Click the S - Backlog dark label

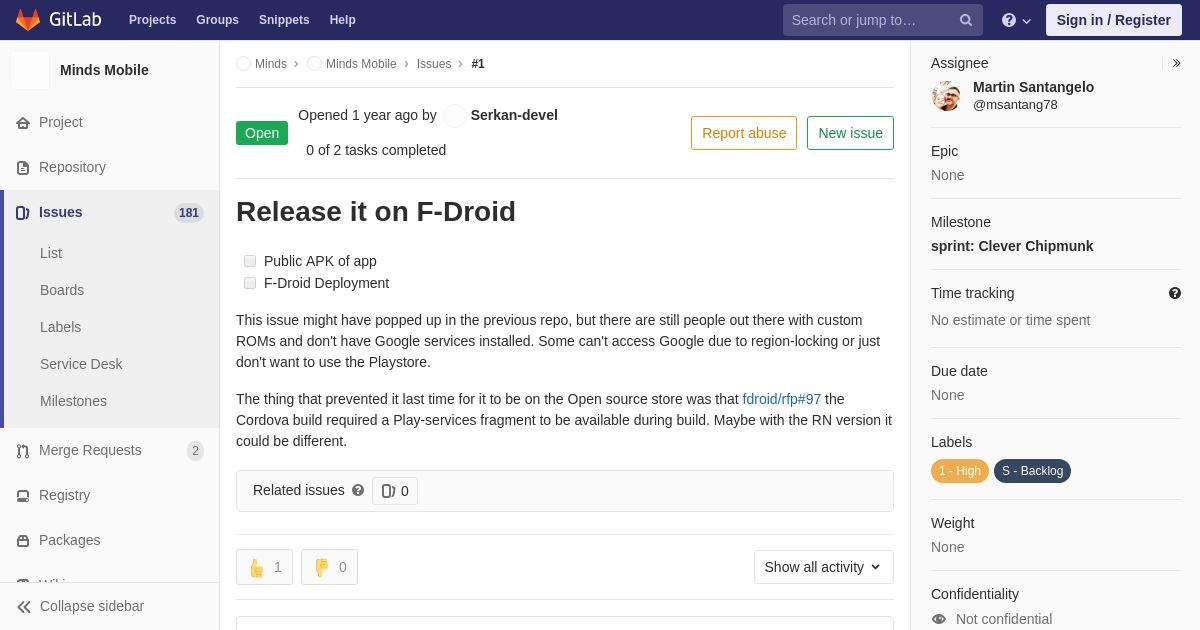pyautogui.click(x=1032, y=471)
